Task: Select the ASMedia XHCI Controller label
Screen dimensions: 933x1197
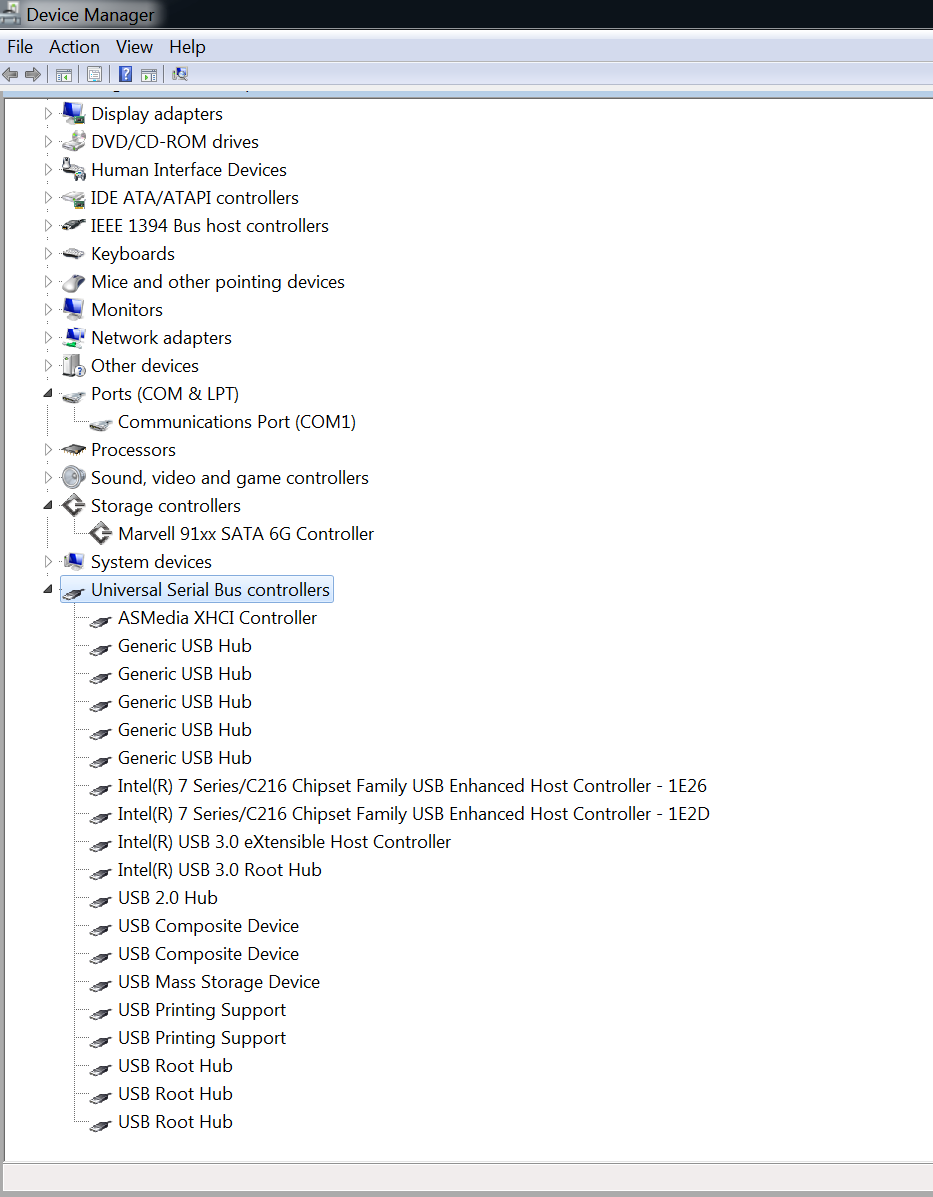Action: click(218, 618)
